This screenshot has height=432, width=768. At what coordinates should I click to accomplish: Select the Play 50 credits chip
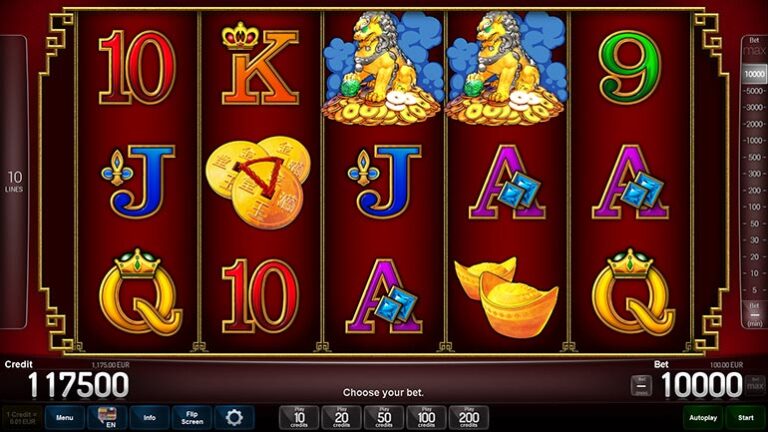pyautogui.click(x=384, y=418)
